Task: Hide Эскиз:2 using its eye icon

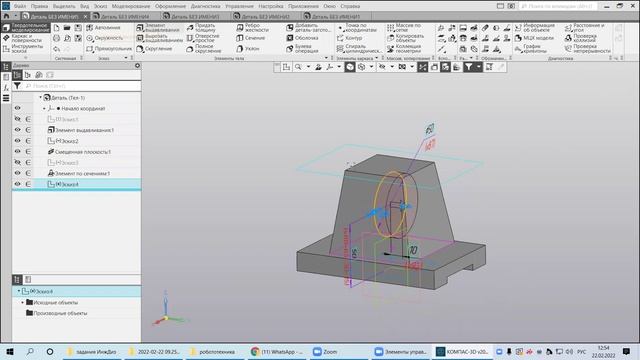Action: click(18, 141)
